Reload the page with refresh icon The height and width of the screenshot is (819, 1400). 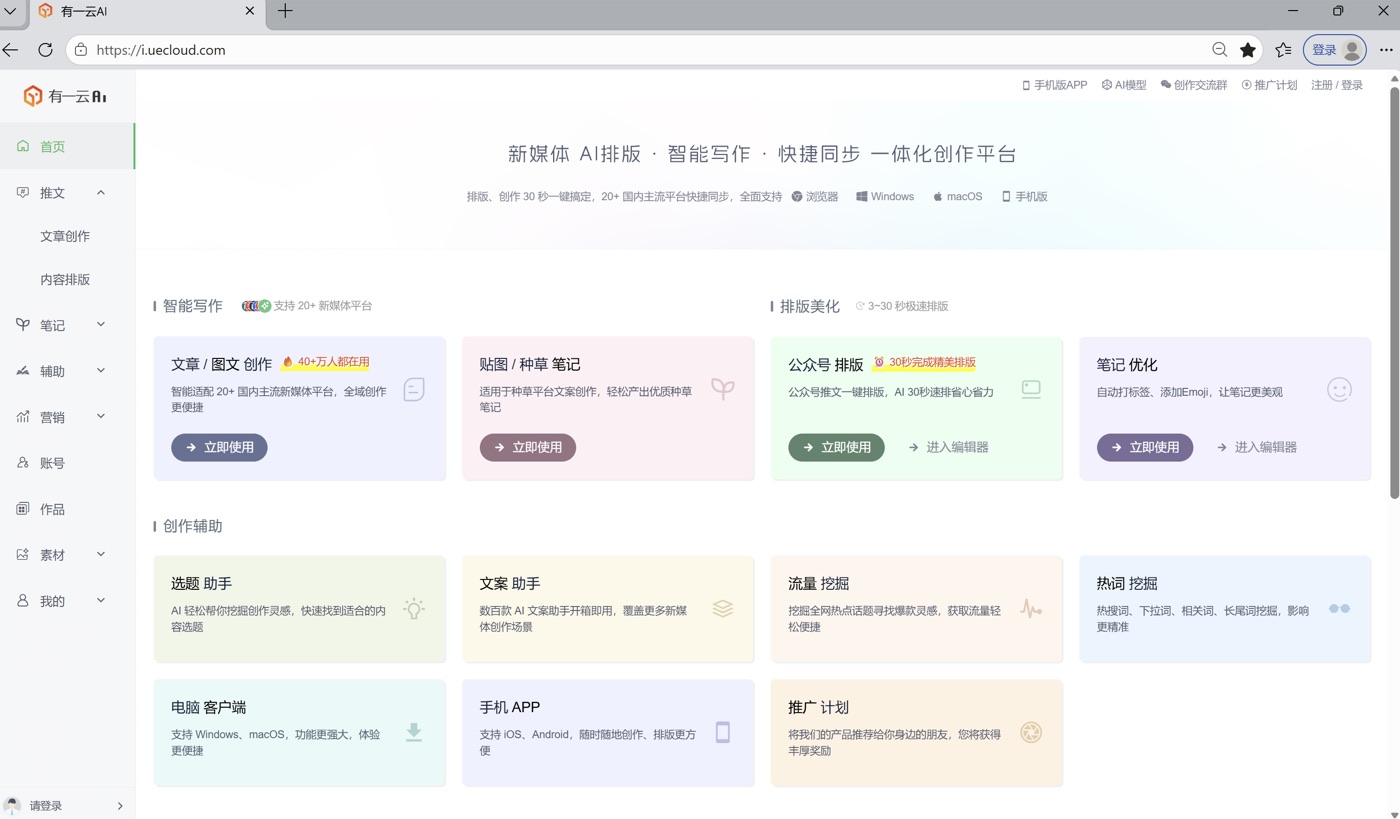[x=45, y=50]
